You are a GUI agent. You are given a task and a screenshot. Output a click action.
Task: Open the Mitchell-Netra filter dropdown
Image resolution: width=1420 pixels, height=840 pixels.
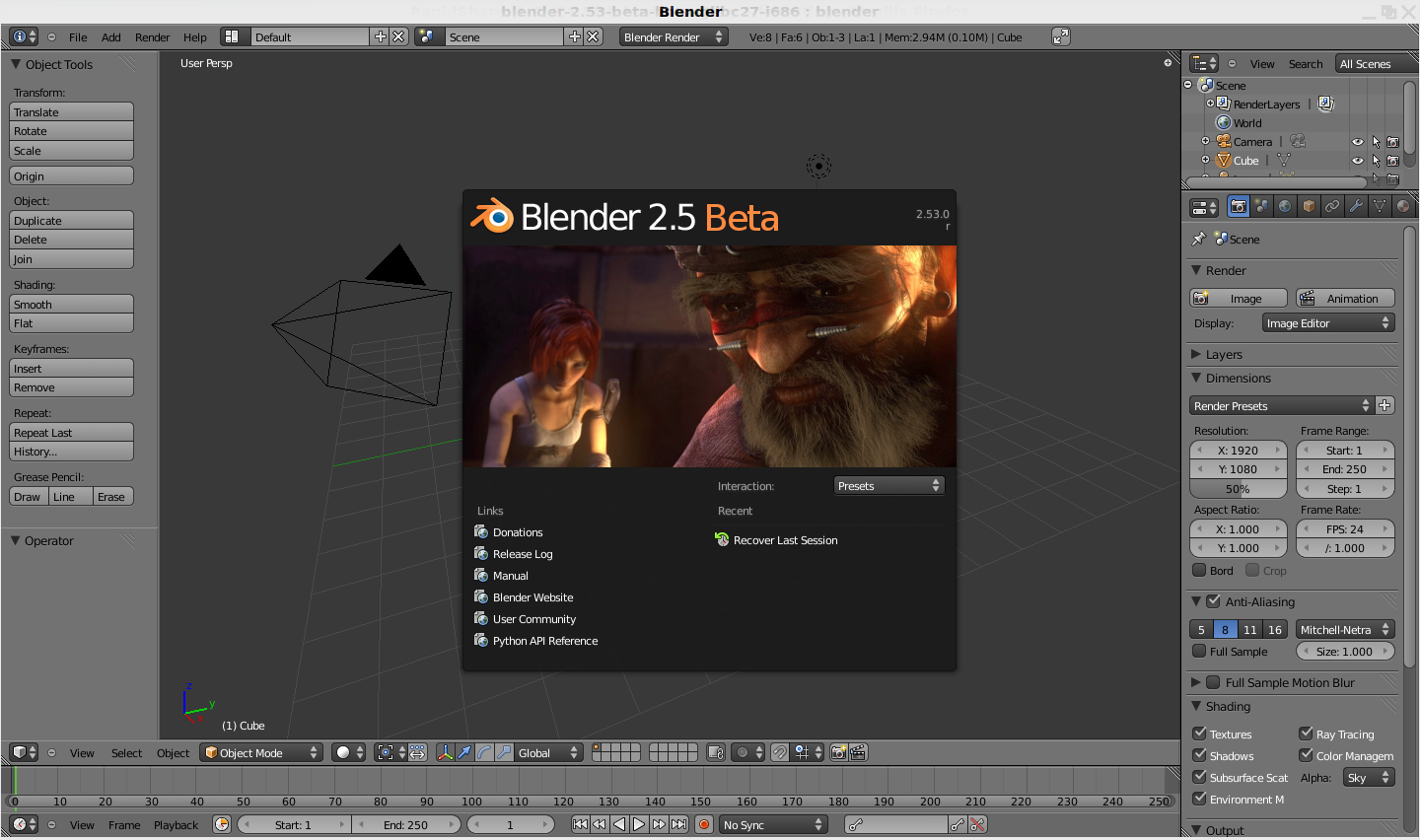1345,629
